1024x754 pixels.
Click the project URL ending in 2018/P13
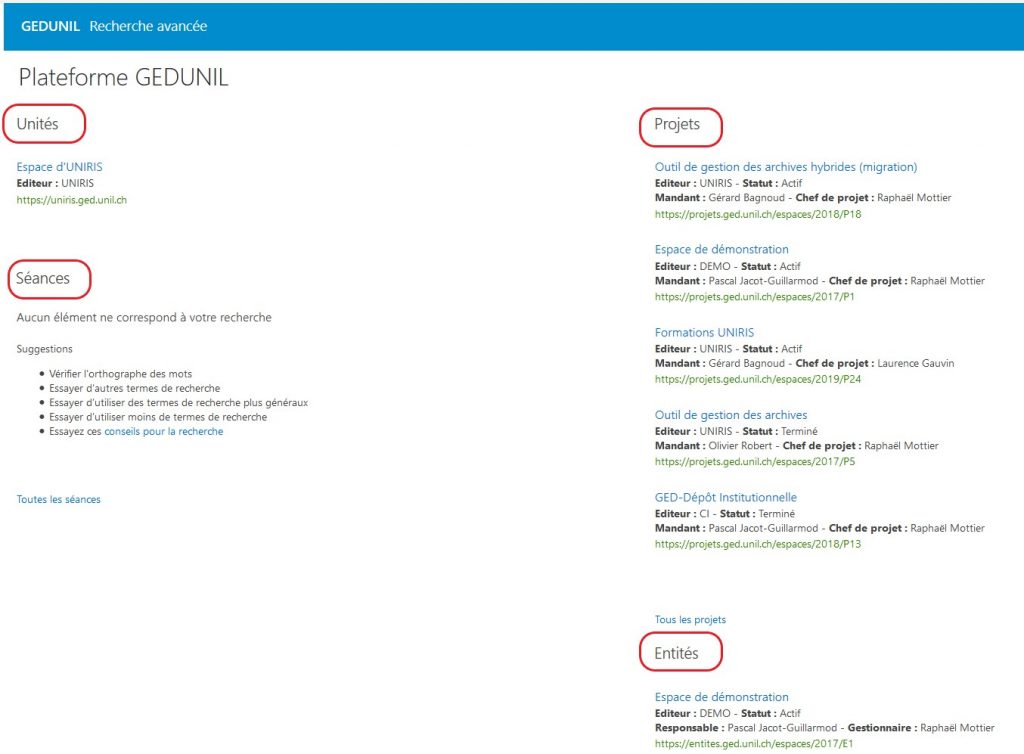tap(757, 544)
